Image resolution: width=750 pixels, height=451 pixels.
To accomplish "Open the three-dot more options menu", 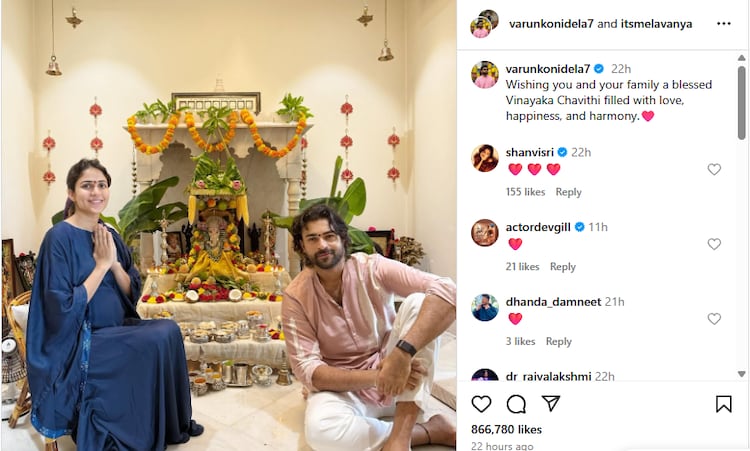I will pyautogui.click(x=724, y=23).
